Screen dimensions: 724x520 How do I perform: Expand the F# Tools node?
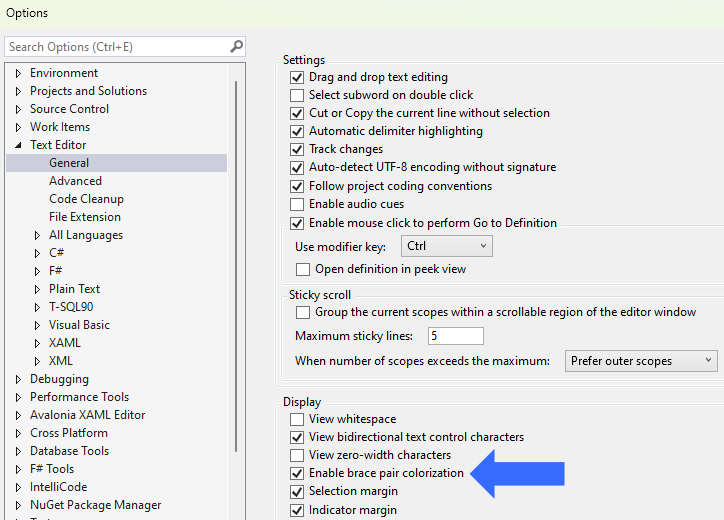tap(18, 470)
